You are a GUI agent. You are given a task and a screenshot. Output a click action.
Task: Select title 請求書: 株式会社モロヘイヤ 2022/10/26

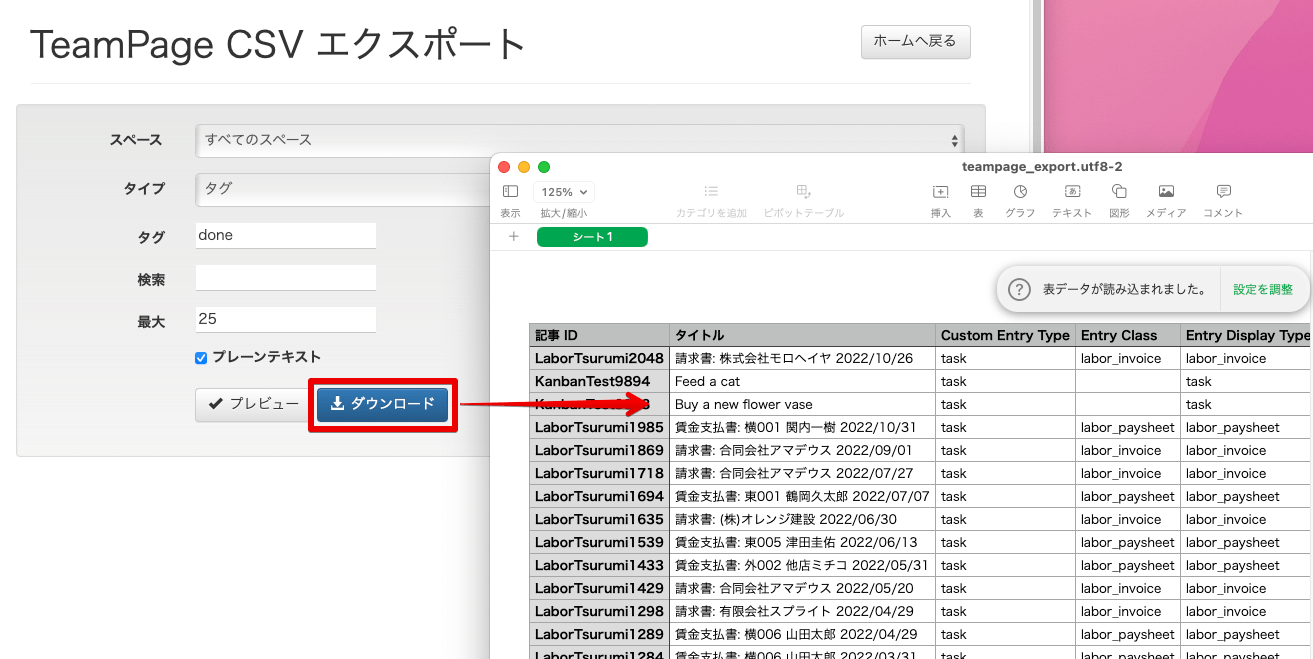point(802,358)
